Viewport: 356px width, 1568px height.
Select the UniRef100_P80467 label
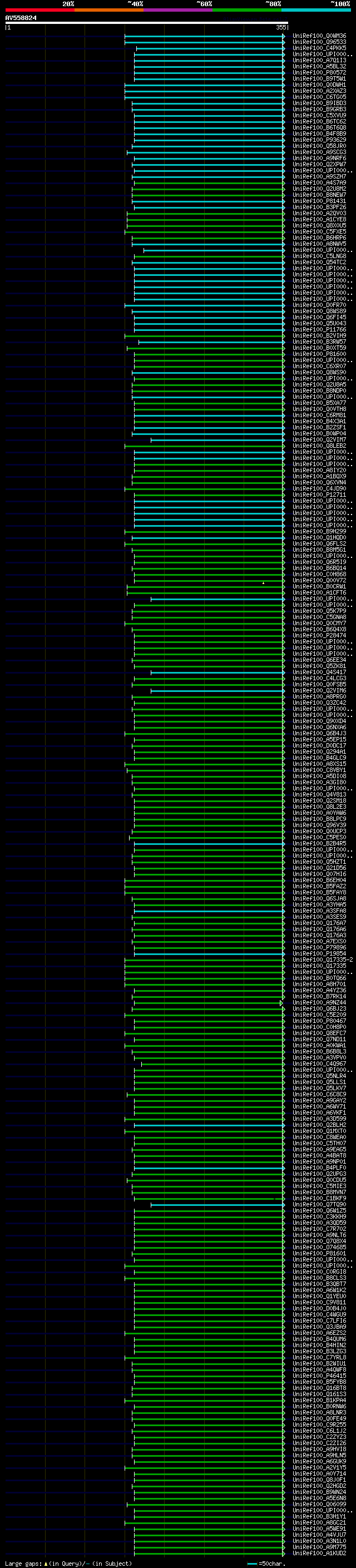[319, 1021]
